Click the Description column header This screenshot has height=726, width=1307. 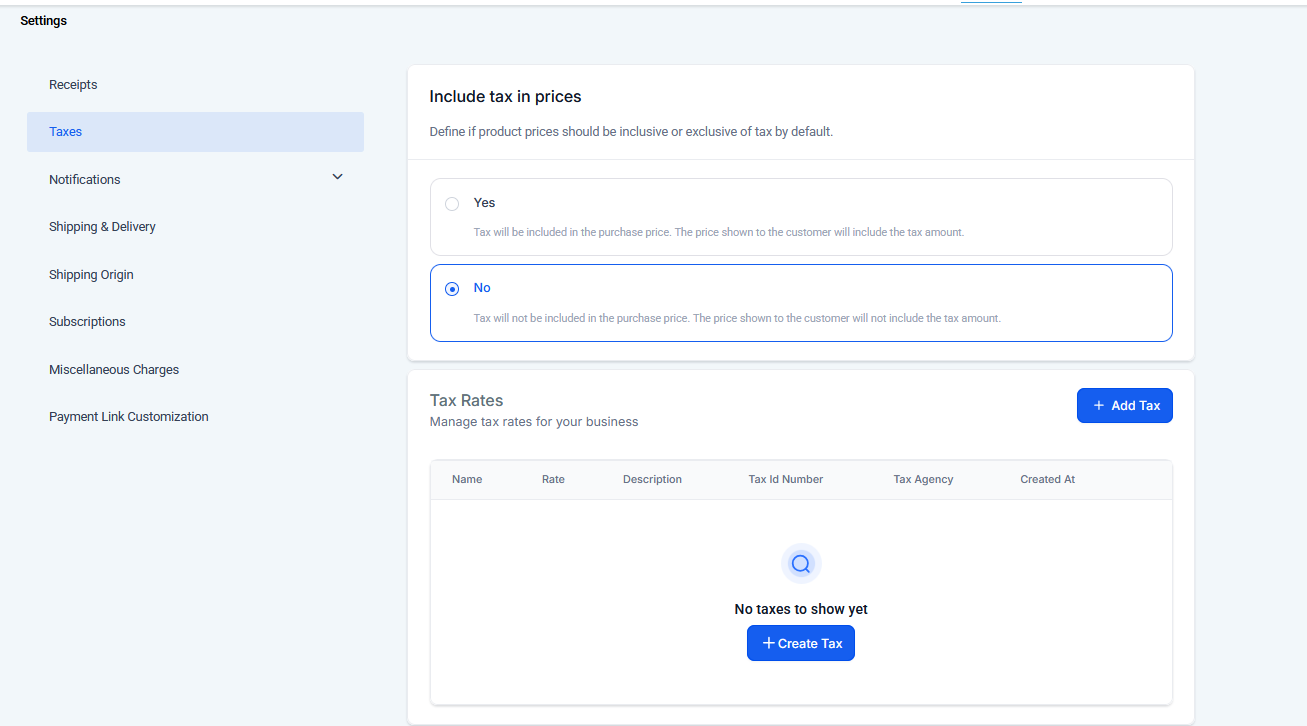click(652, 480)
